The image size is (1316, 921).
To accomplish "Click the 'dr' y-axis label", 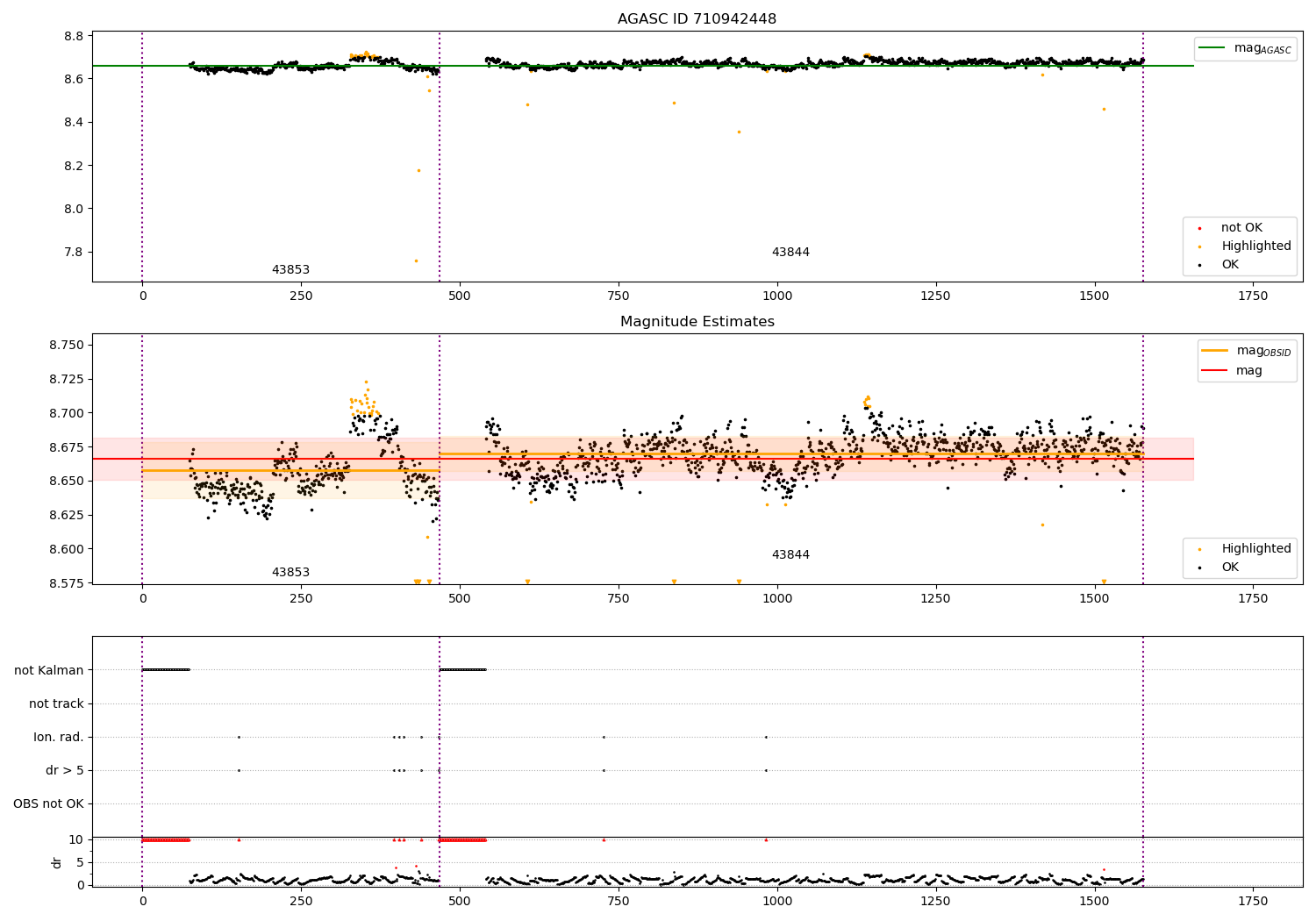I will tap(57, 862).
